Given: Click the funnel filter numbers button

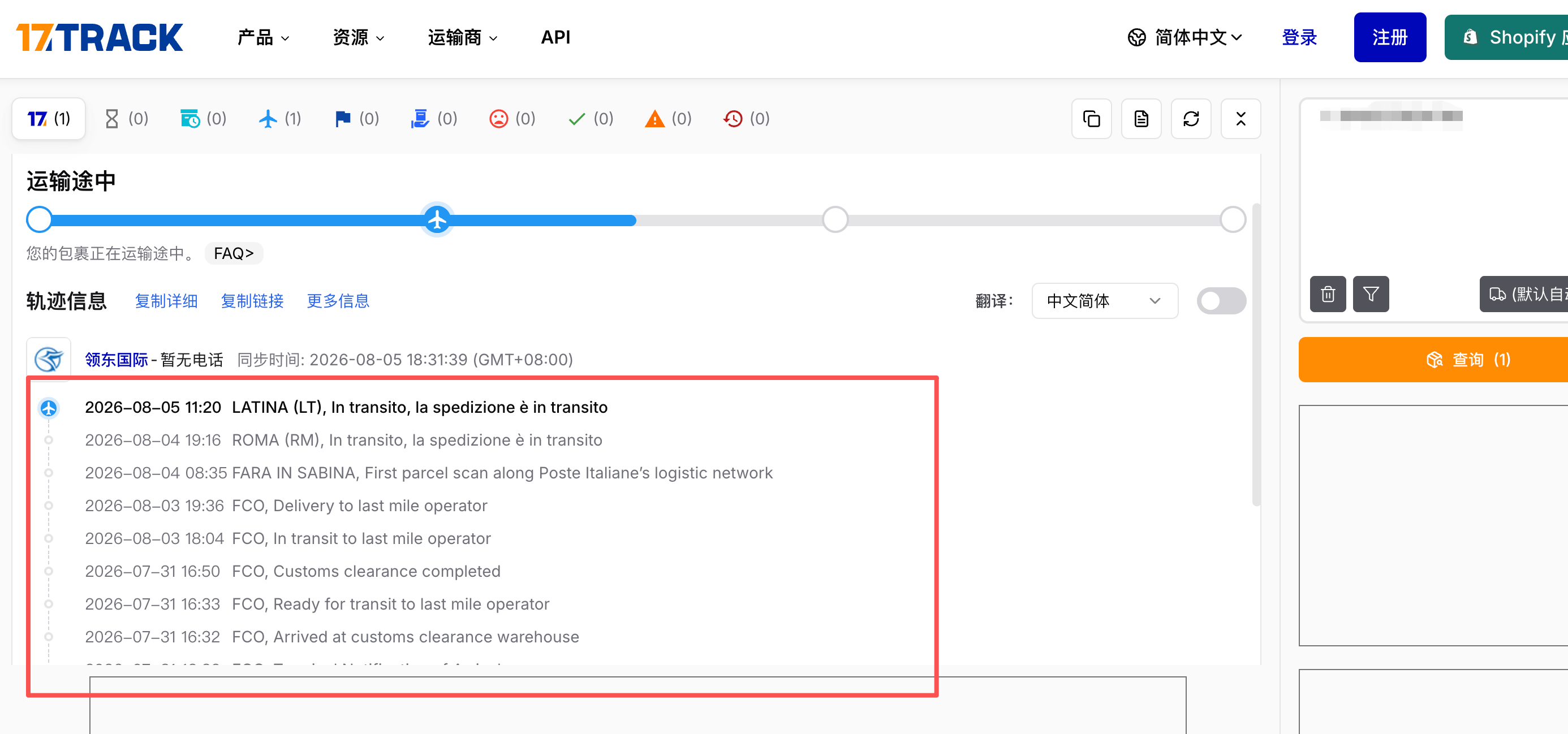Looking at the screenshot, I should [x=1371, y=295].
